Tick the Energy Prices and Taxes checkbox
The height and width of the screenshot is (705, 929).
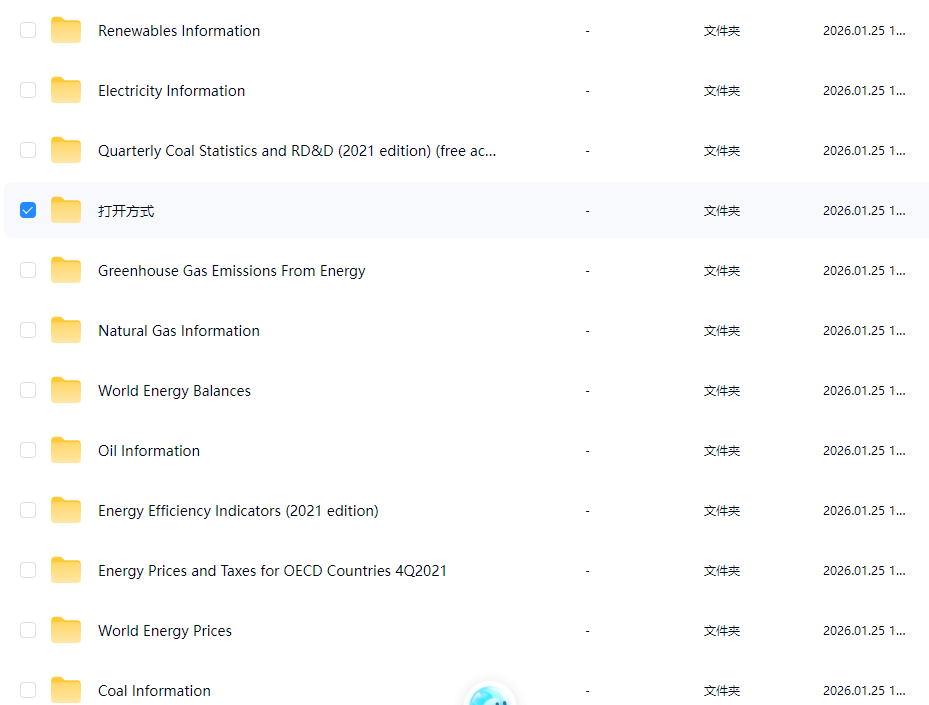pyautogui.click(x=28, y=570)
